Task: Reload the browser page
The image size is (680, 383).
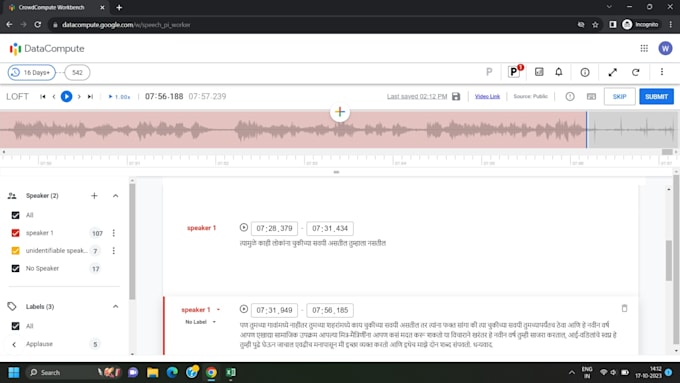Action: 38,25
